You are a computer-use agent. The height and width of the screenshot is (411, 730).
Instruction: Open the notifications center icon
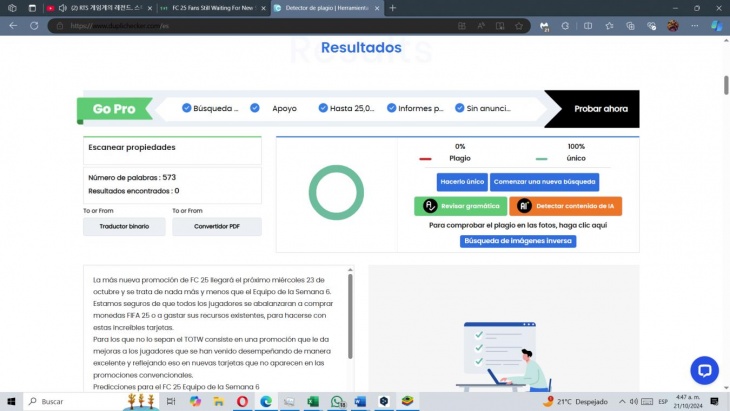715,401
